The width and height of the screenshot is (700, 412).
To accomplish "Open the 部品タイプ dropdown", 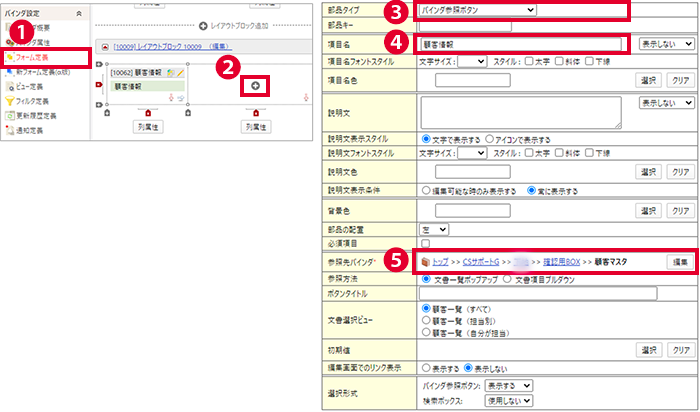I will (x=477, y=10).
